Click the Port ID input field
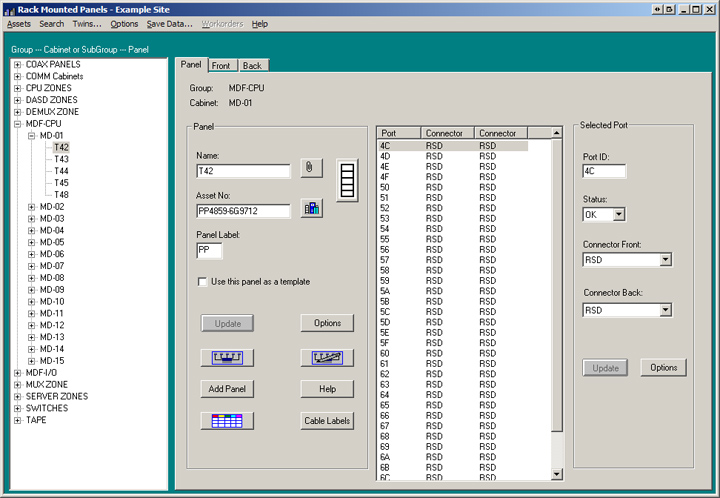Screen dimensions: 720x498 (x=604, y=171)
